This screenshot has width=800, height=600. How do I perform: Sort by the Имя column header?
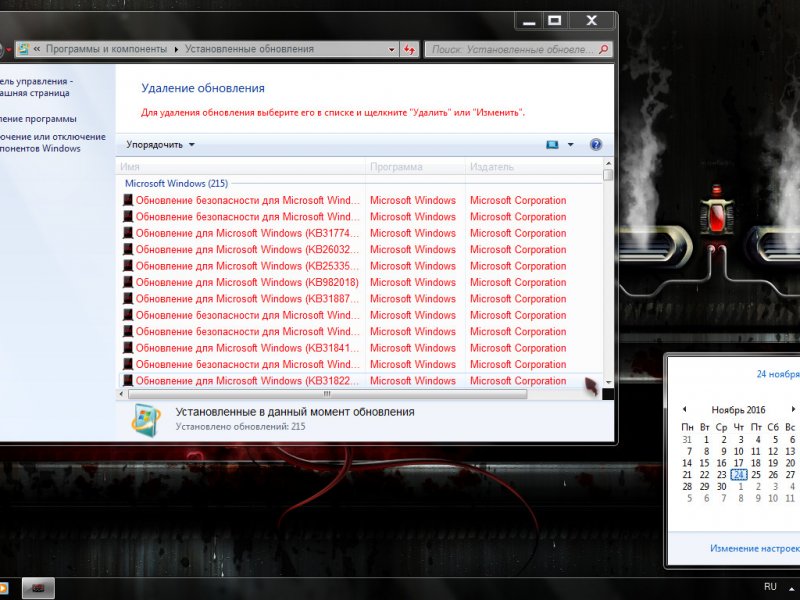(x=241, y=167)
